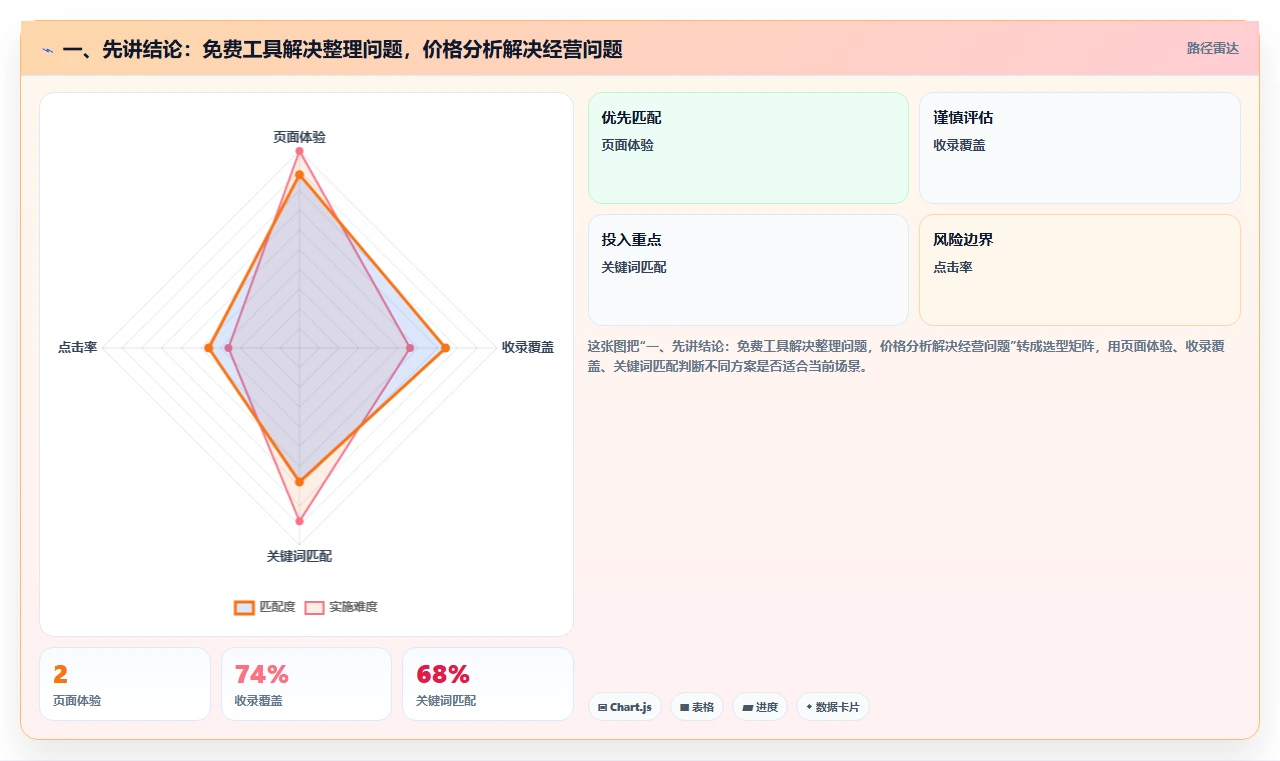This screenshot has width=1280, height=761.
Task: Click the 点击率 axis label on radar
Action: [77, 348]
